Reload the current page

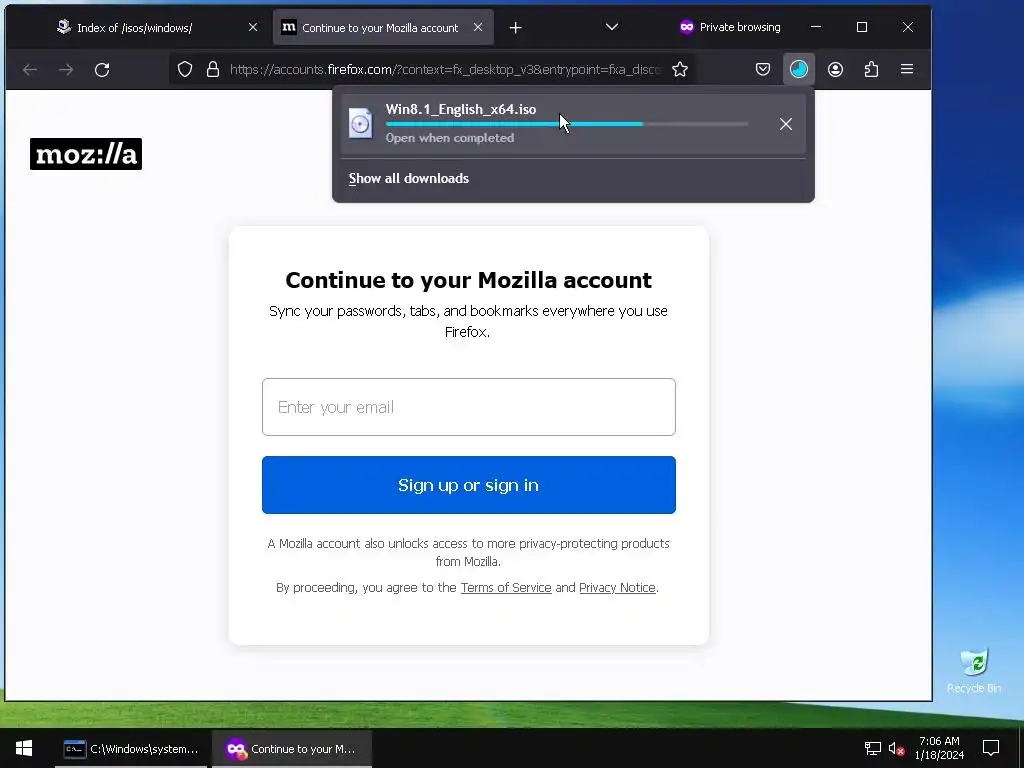pos(102,69)
